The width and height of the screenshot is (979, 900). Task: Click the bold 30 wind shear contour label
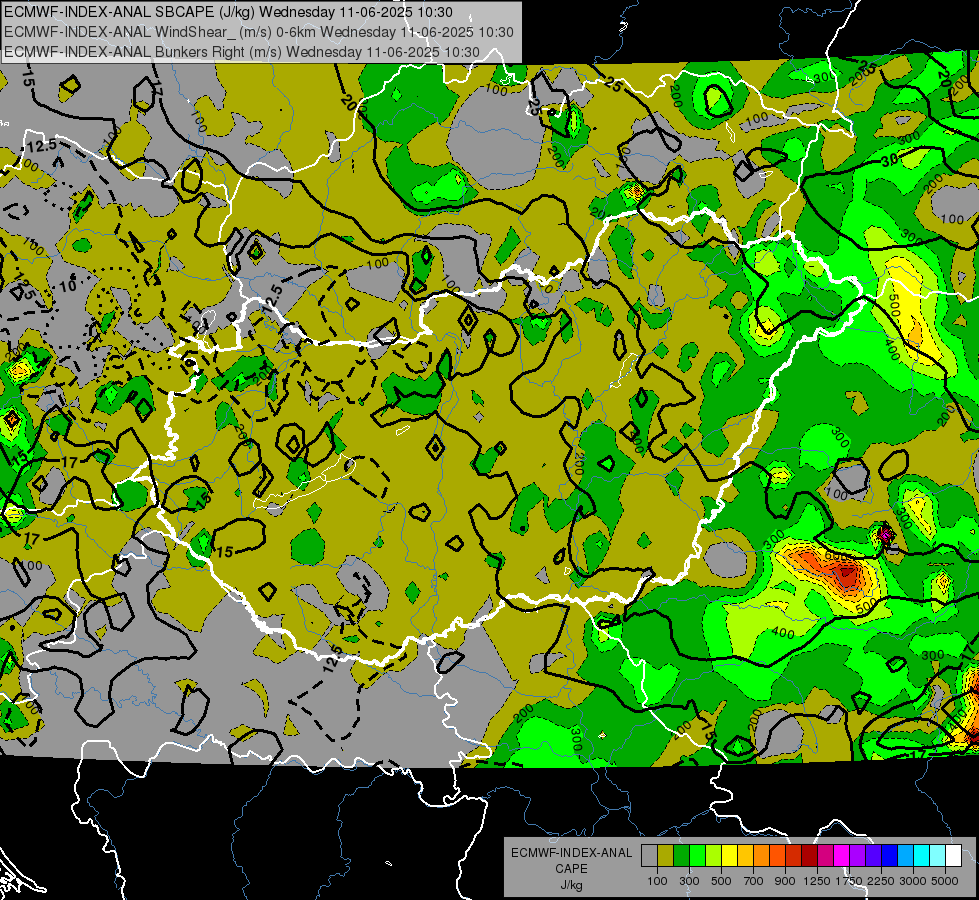click(889, 160)
